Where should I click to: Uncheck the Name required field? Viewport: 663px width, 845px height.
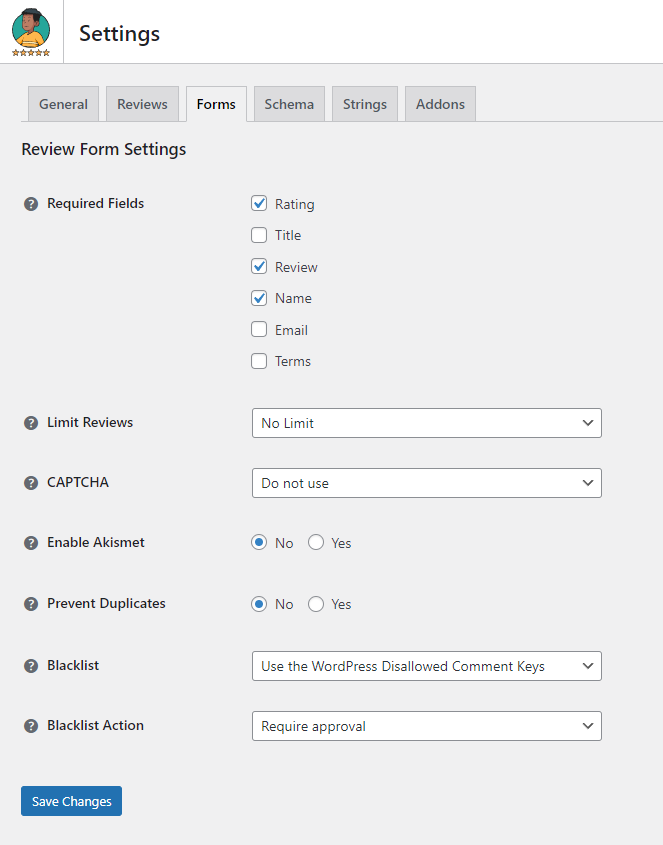(x=259, y=298)
